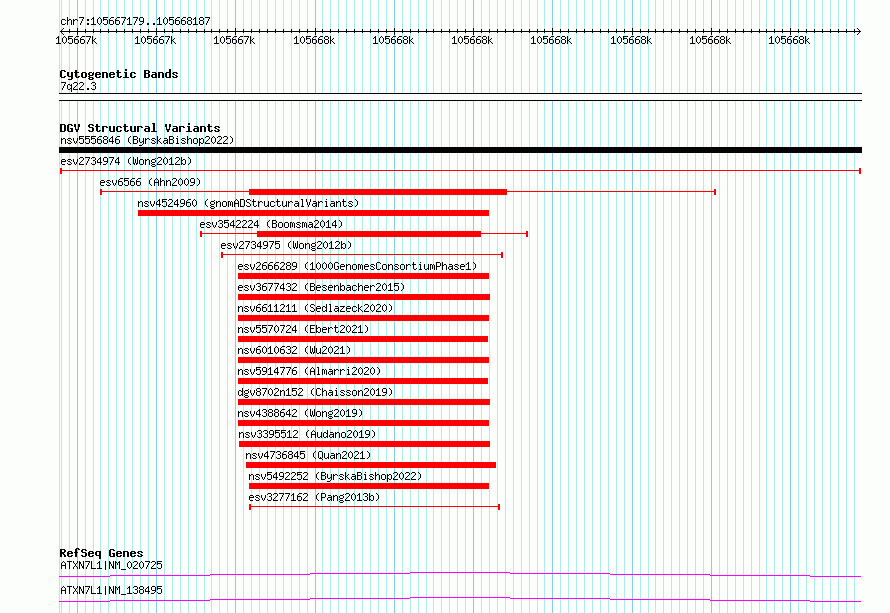Open variant nsv3395512 (Audano2019) label
Screen dimensions: 890x613
pos(307,434)
